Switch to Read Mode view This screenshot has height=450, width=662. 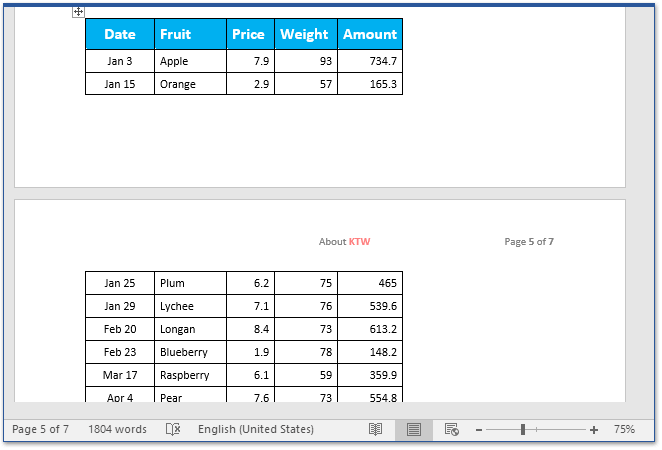[375, 429]
